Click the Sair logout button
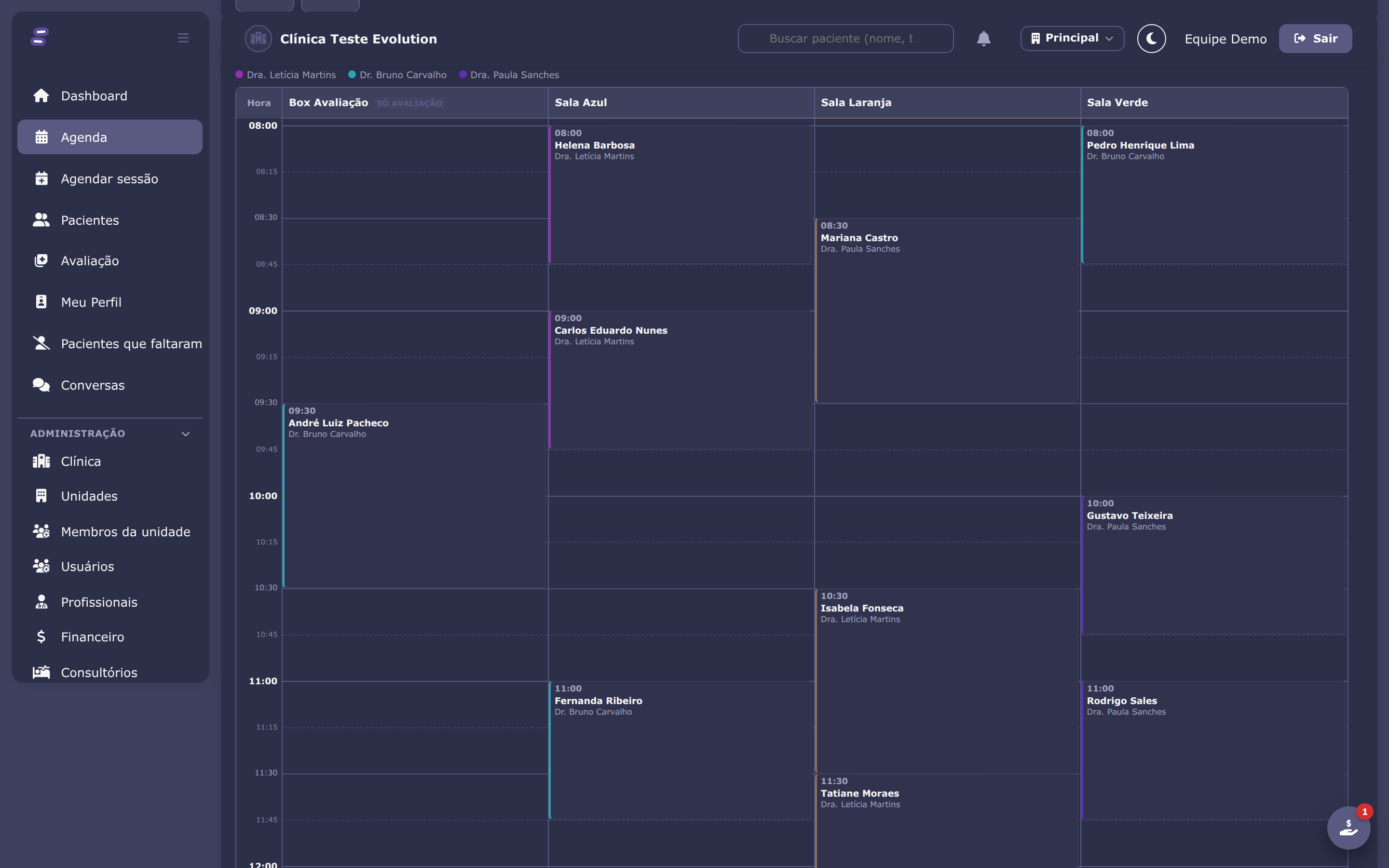Viewport: 1389px width, 868px height. (1315, 39)
